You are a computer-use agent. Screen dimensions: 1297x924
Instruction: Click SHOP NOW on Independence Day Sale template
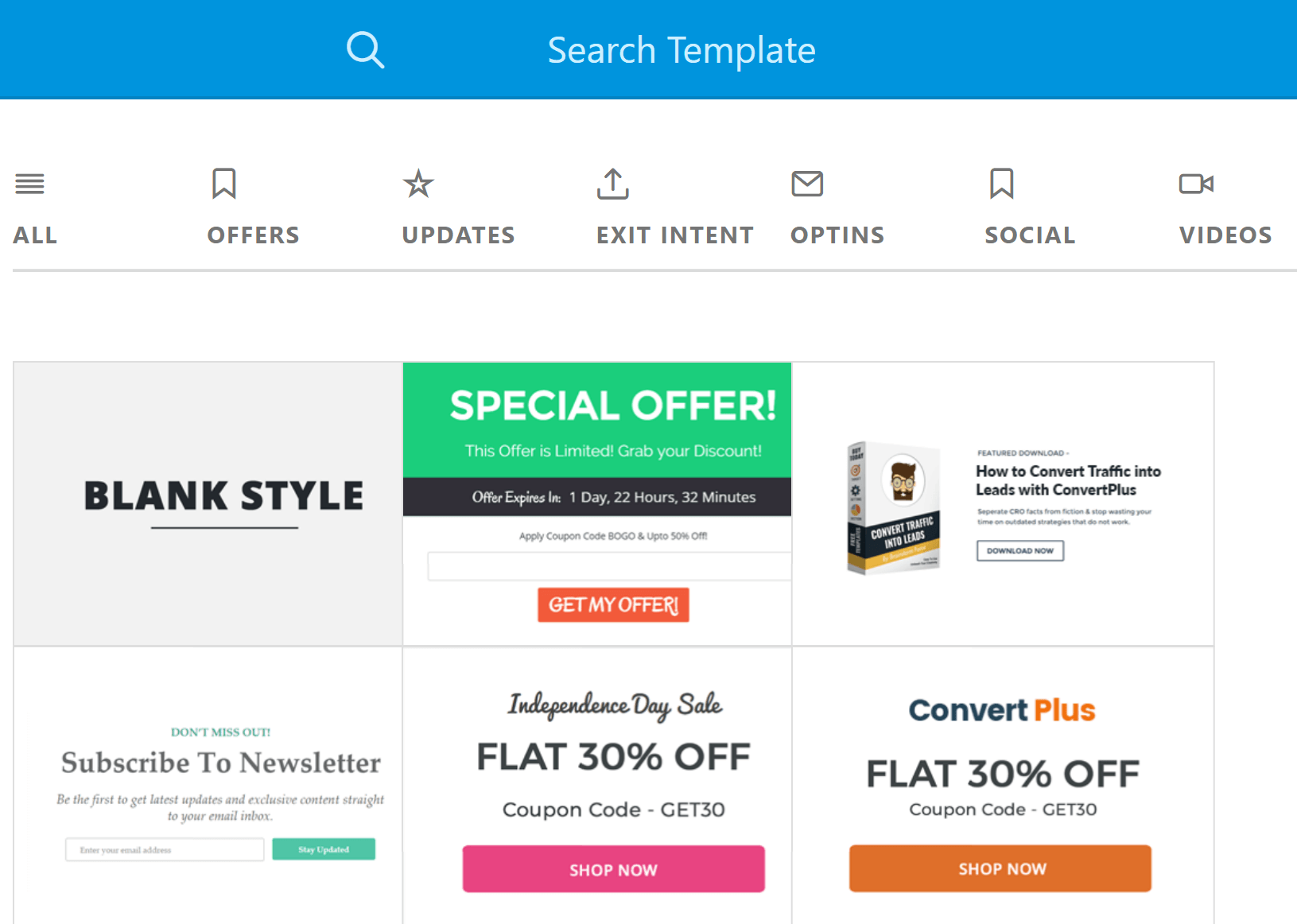pyautogui.click(x=612, y=868)
